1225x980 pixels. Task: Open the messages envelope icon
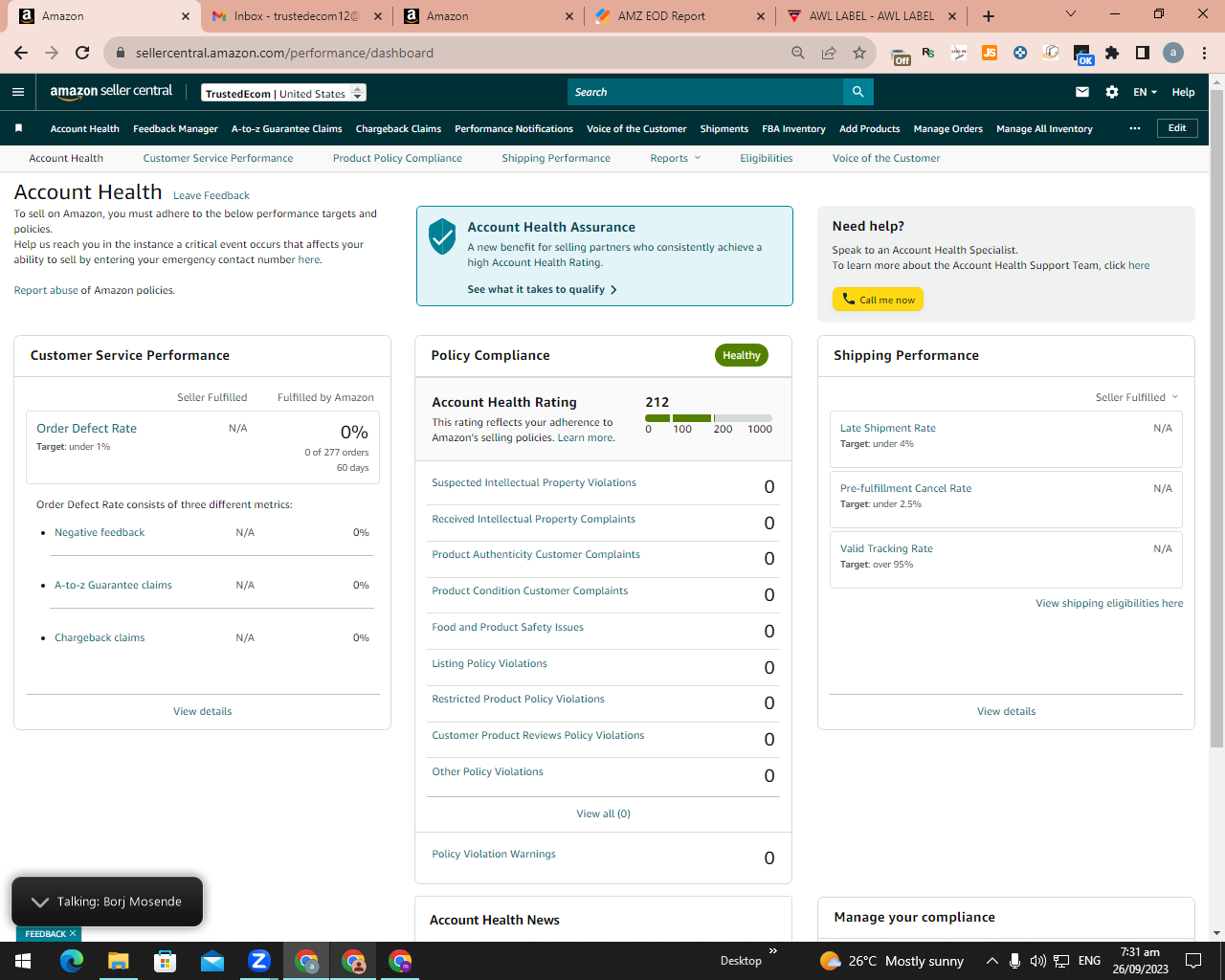pyautogui.click(x=1082, y=92)
